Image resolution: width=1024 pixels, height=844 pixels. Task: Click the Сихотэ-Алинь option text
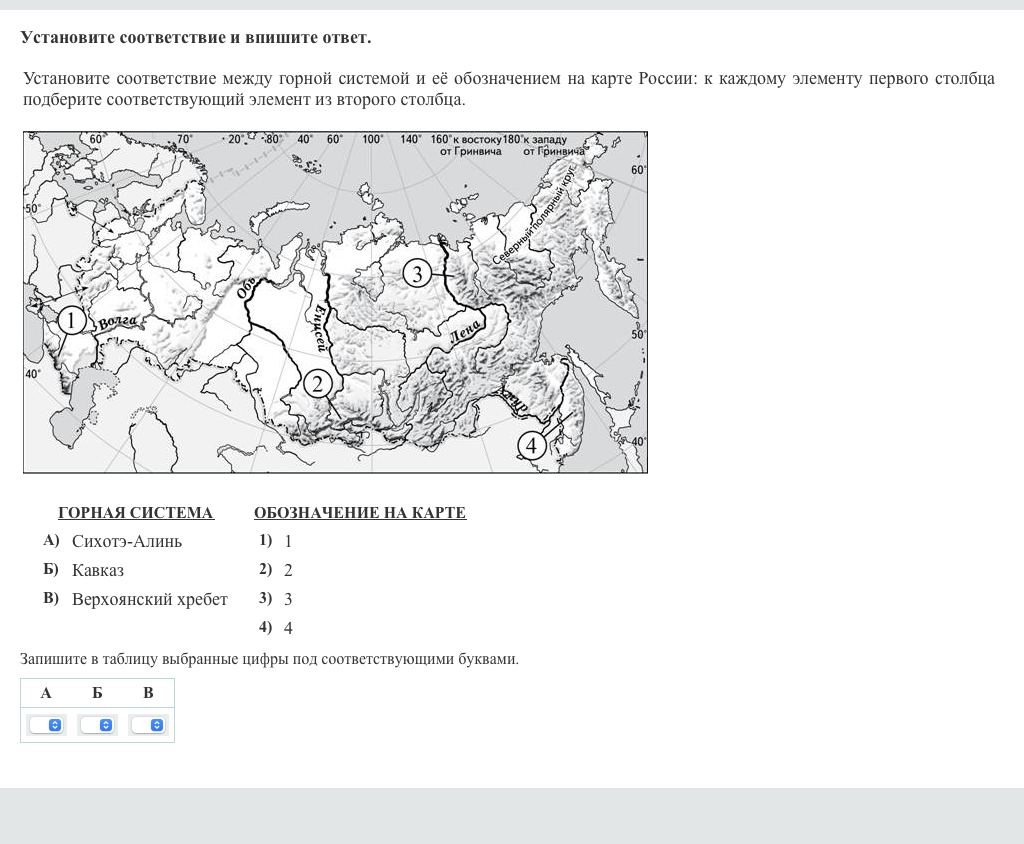tap(127, 541)
